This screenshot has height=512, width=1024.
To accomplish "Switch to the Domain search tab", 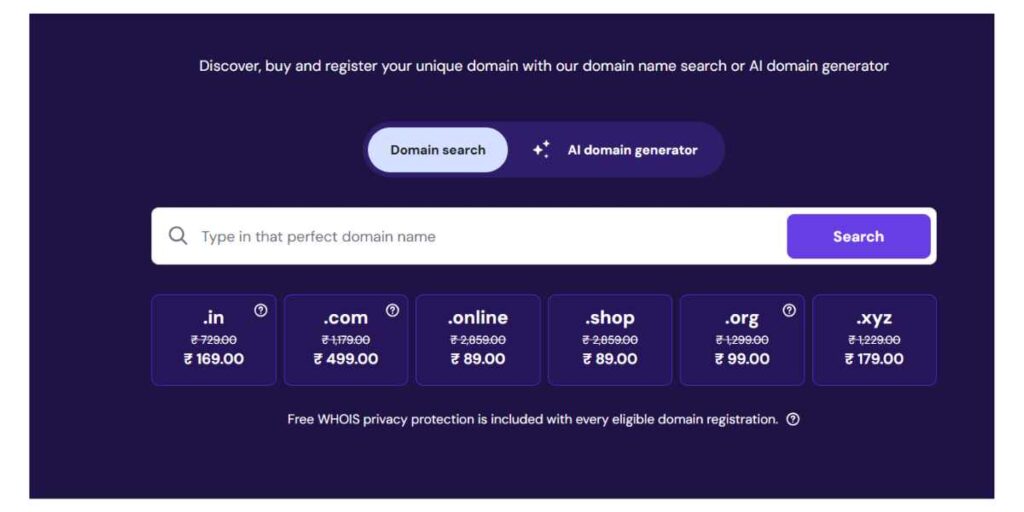I will (438, 150).
